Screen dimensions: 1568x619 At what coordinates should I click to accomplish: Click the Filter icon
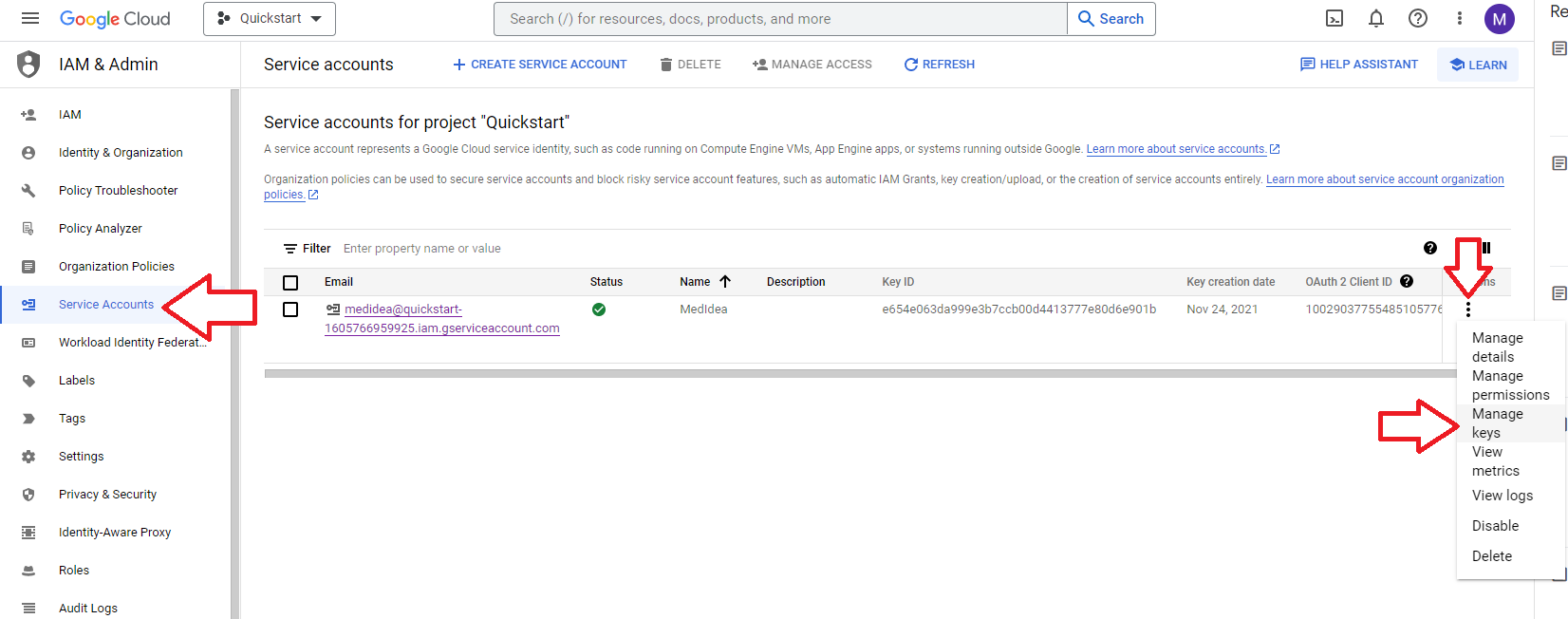tap(290, 249)
